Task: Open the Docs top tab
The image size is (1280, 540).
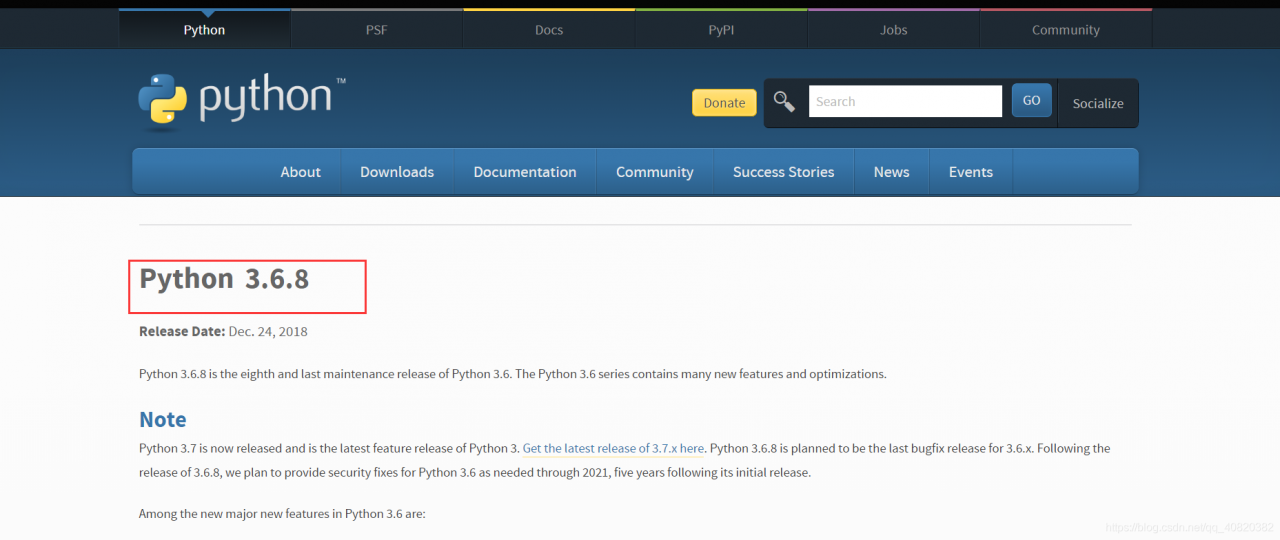Action: pyautogui.click(x=549, y=29)
